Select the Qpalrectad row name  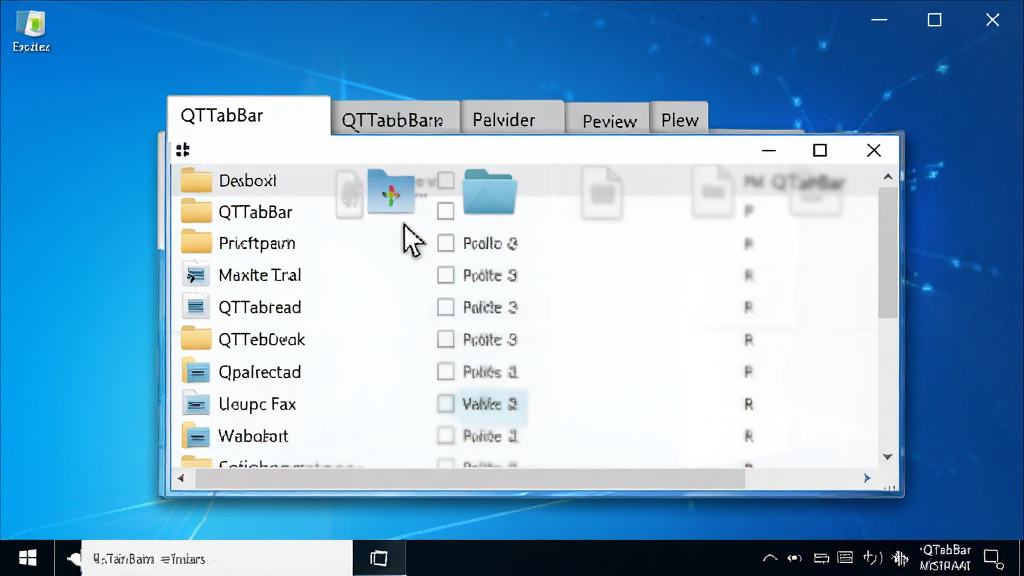click(260, 372)
